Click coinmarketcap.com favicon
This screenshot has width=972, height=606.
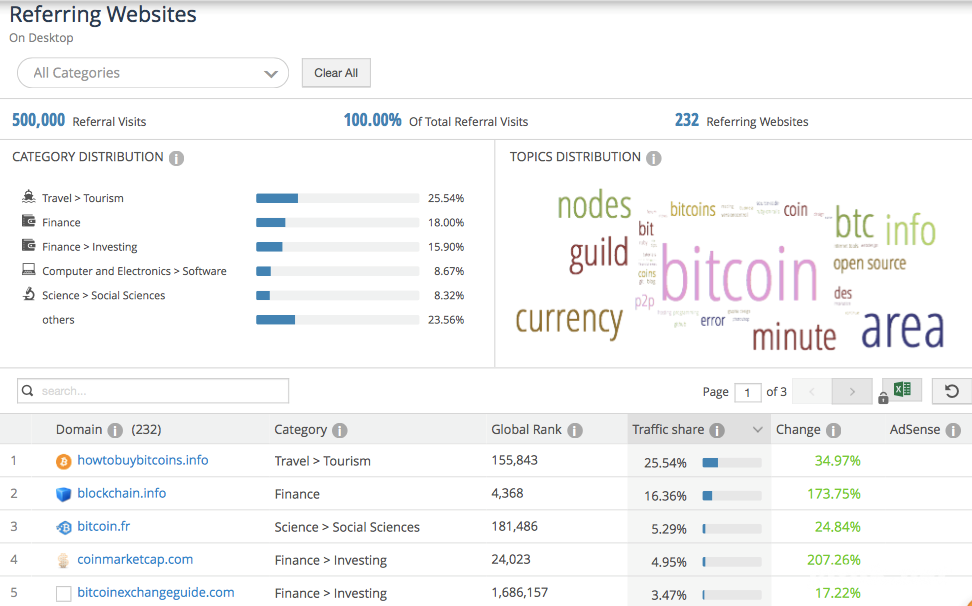(x=63, y=561)
